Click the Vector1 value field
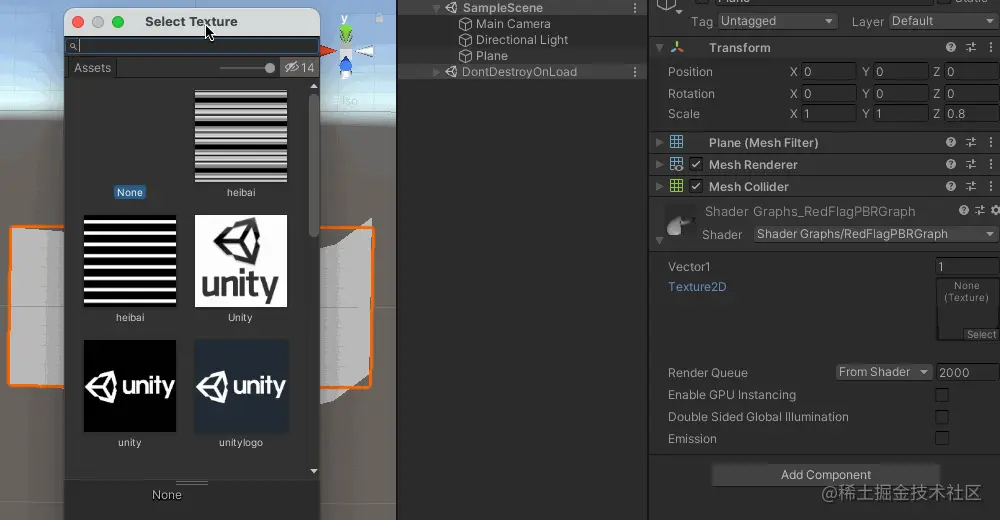Screen dimensions: 1000x520 967,267
